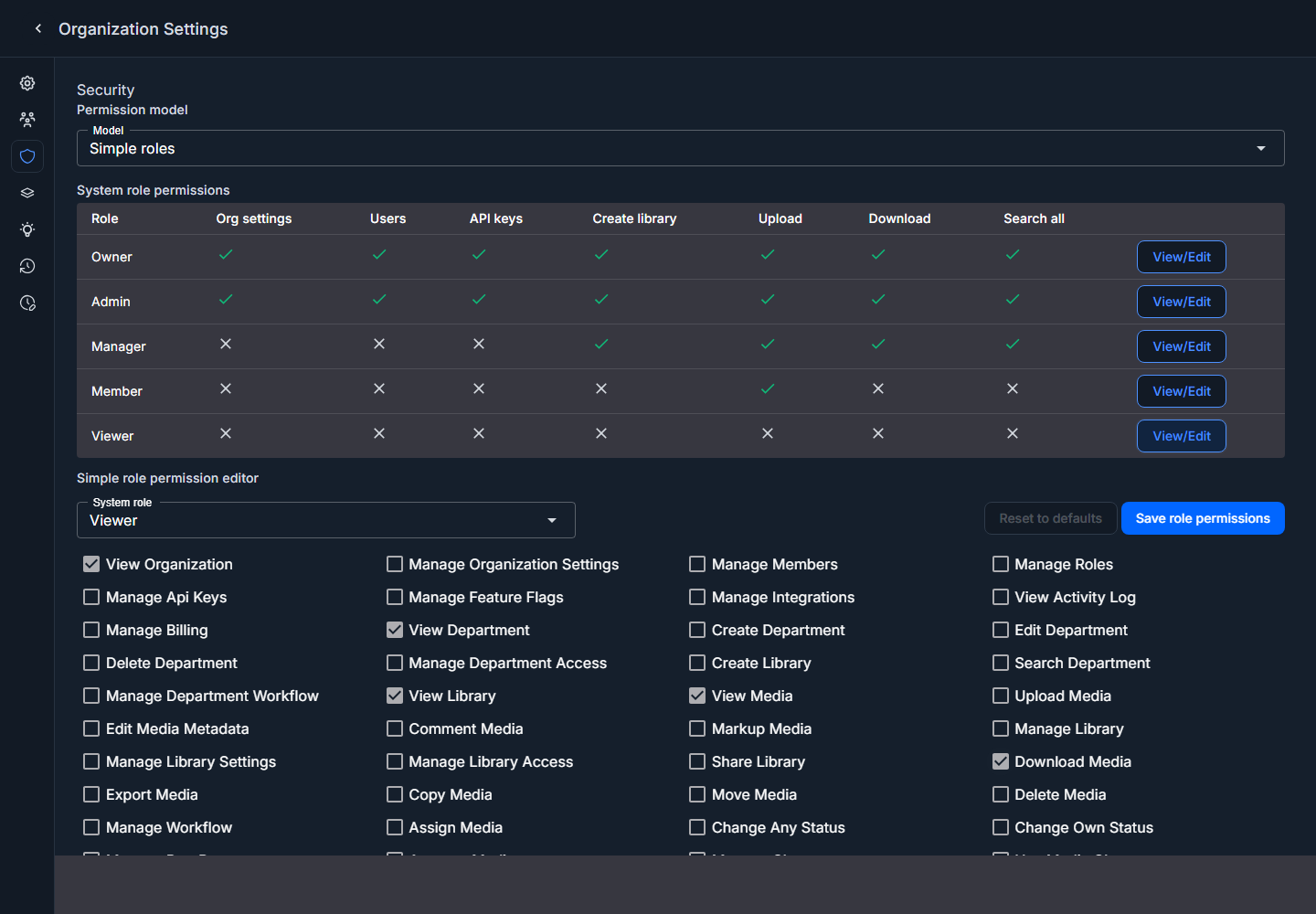
Task: Select the shield security icon in sidebar
Action: pyautogui.click(x=27, y=156)
